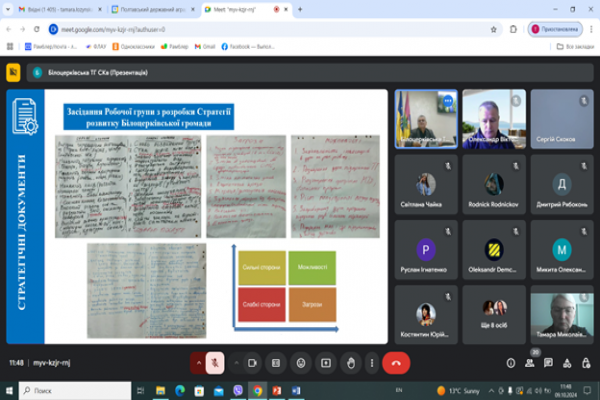Viewport: 600px width, 400px height.
Task: Expand video settings arrow beside camera
Action: click(236, 363)
